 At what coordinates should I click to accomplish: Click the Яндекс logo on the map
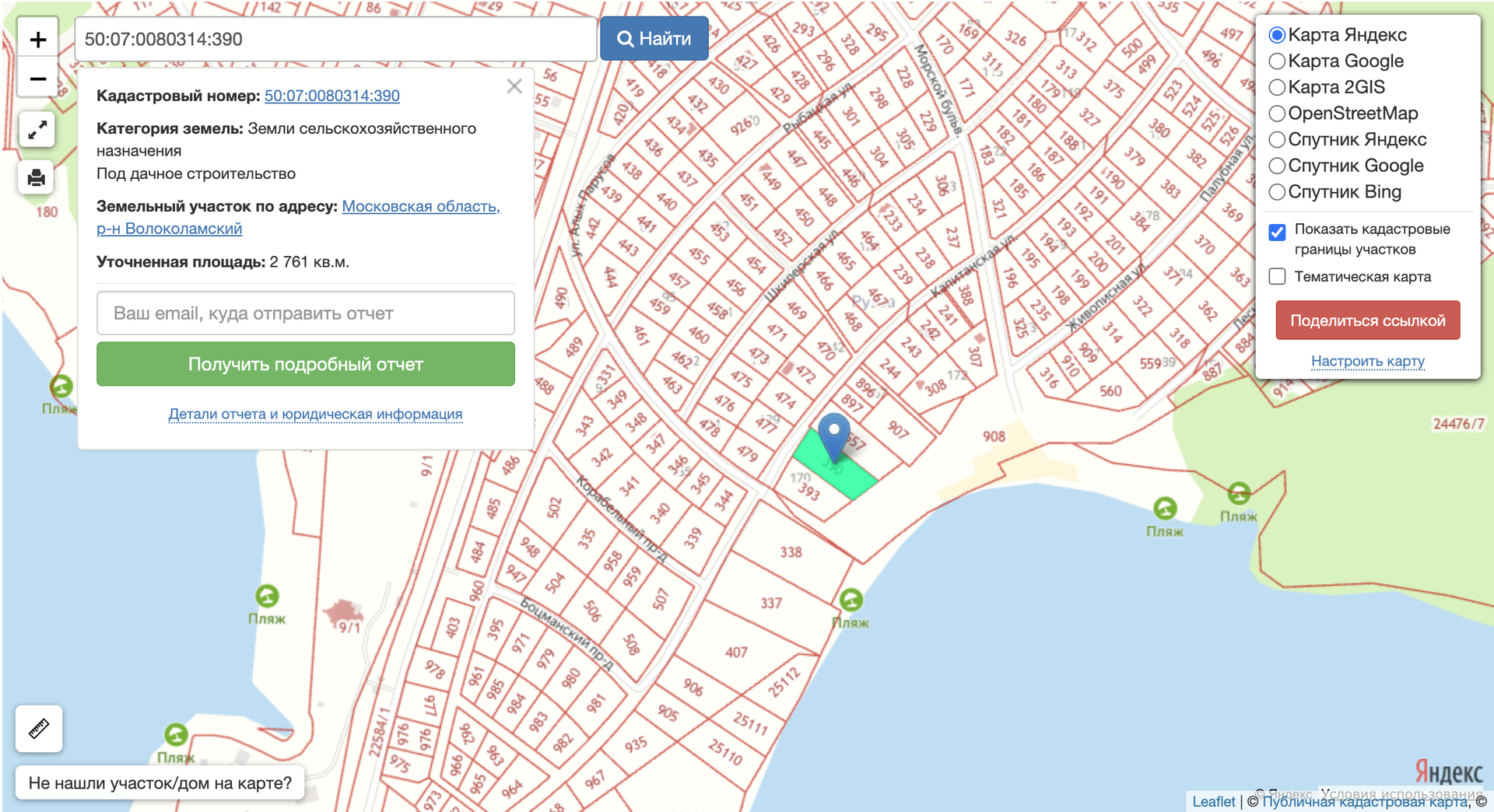click(x=1449, y=772)
